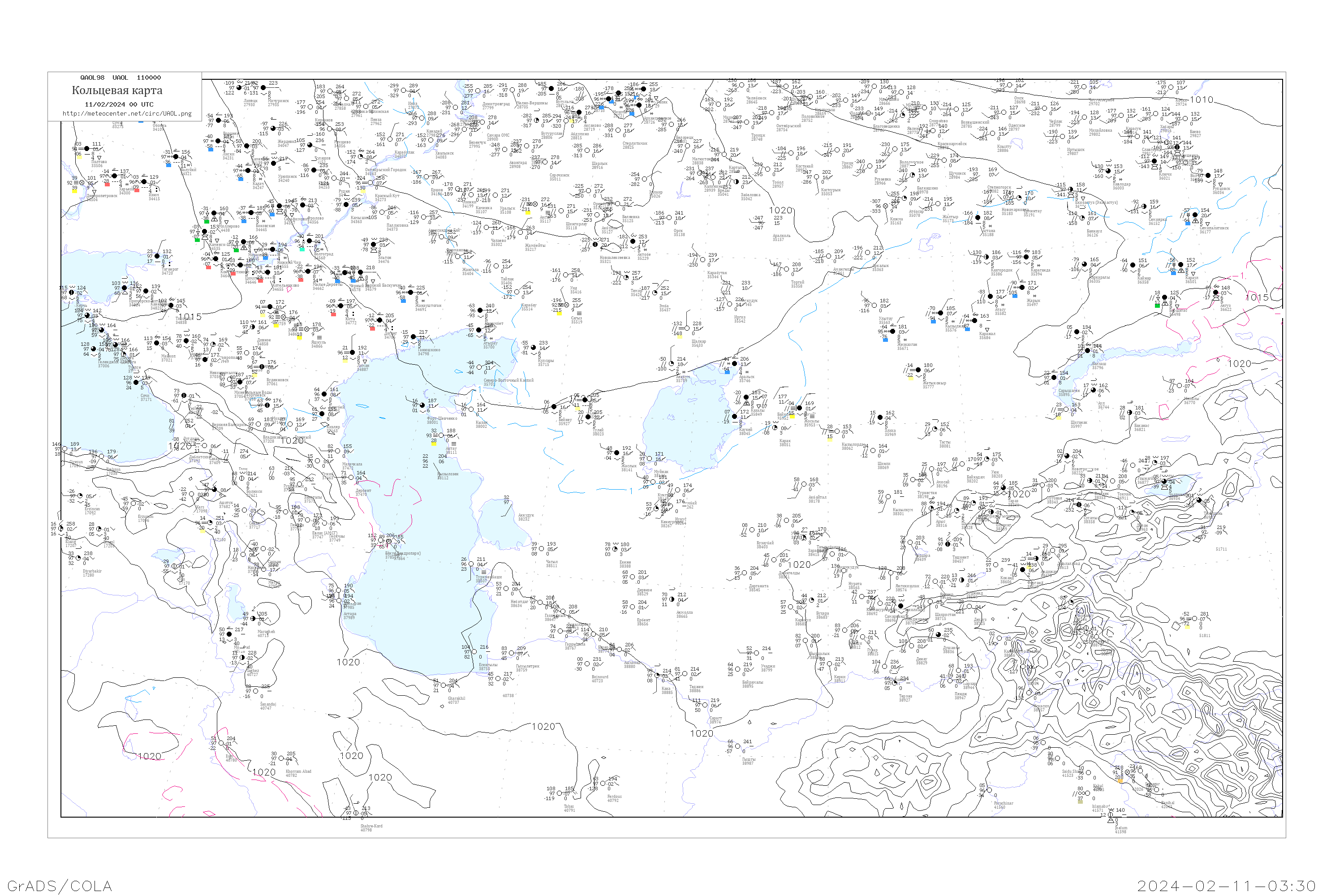Click the Караганда 35394 station circle
This screenshot has width=1344, height=896.
point(1027,258)
